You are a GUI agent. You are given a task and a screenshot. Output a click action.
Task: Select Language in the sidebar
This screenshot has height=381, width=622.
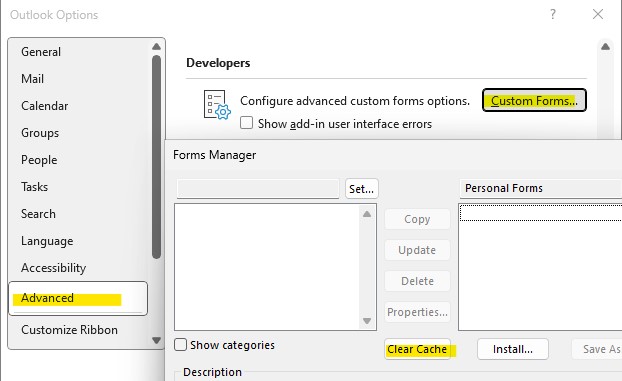[x=47, y=241]
